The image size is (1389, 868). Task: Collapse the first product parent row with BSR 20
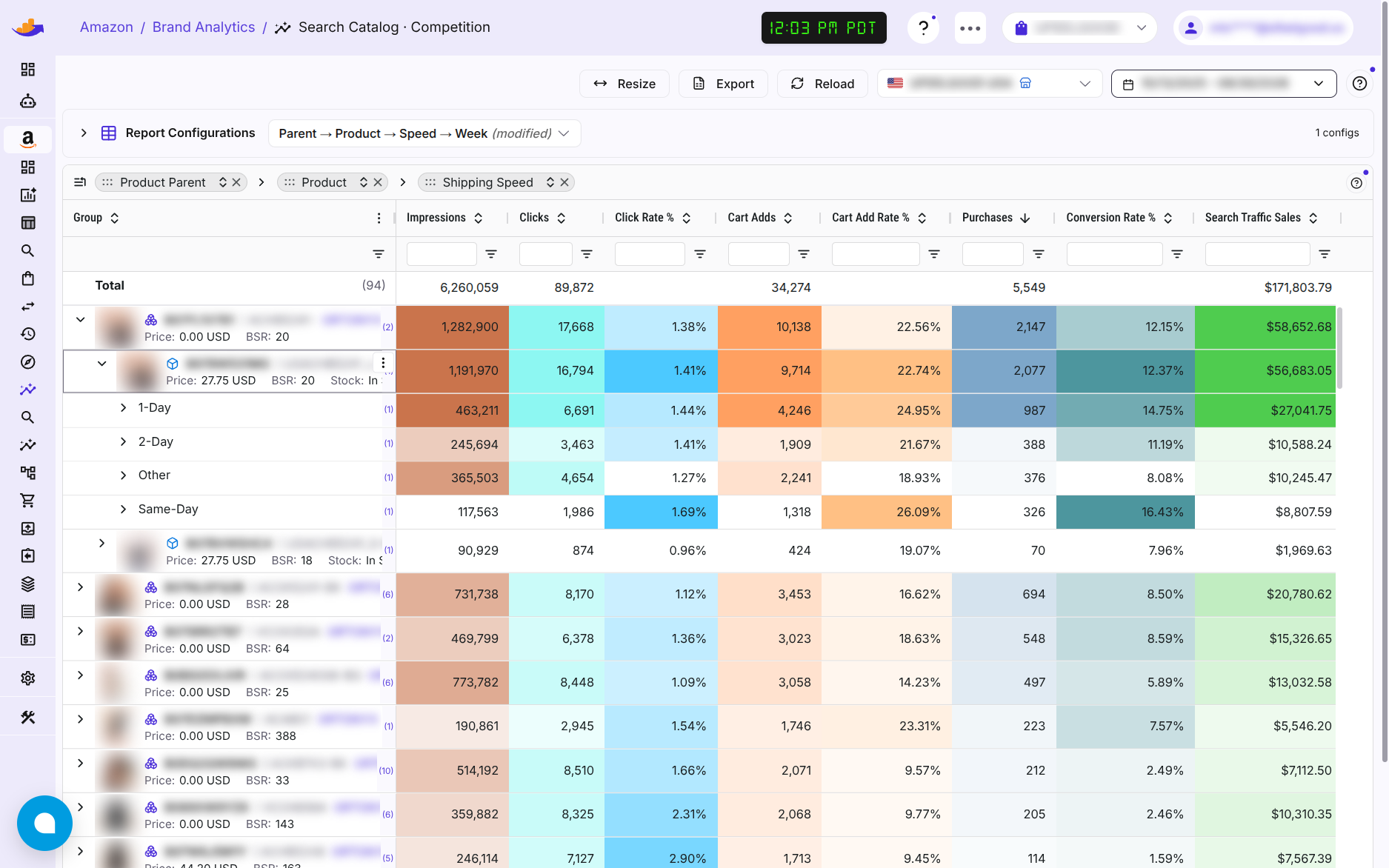click(x=81, y=320)
